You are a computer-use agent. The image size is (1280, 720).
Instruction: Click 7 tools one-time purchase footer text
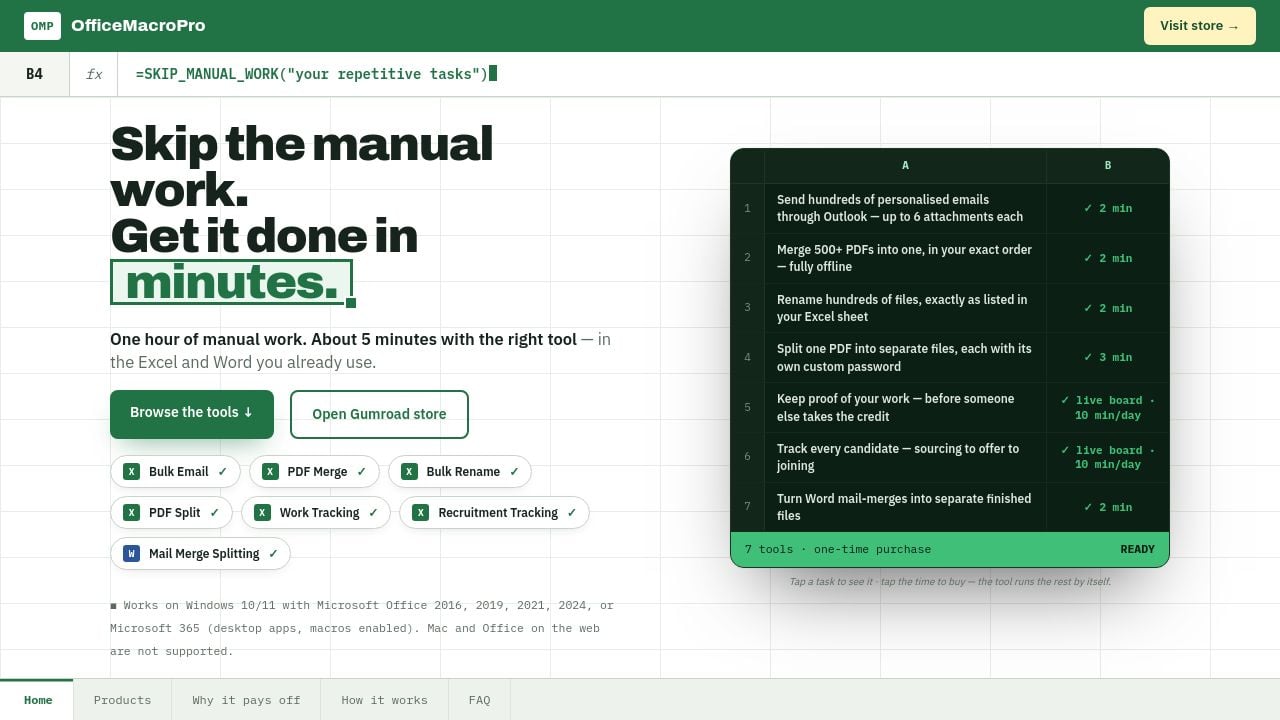[x=838, y=549]
